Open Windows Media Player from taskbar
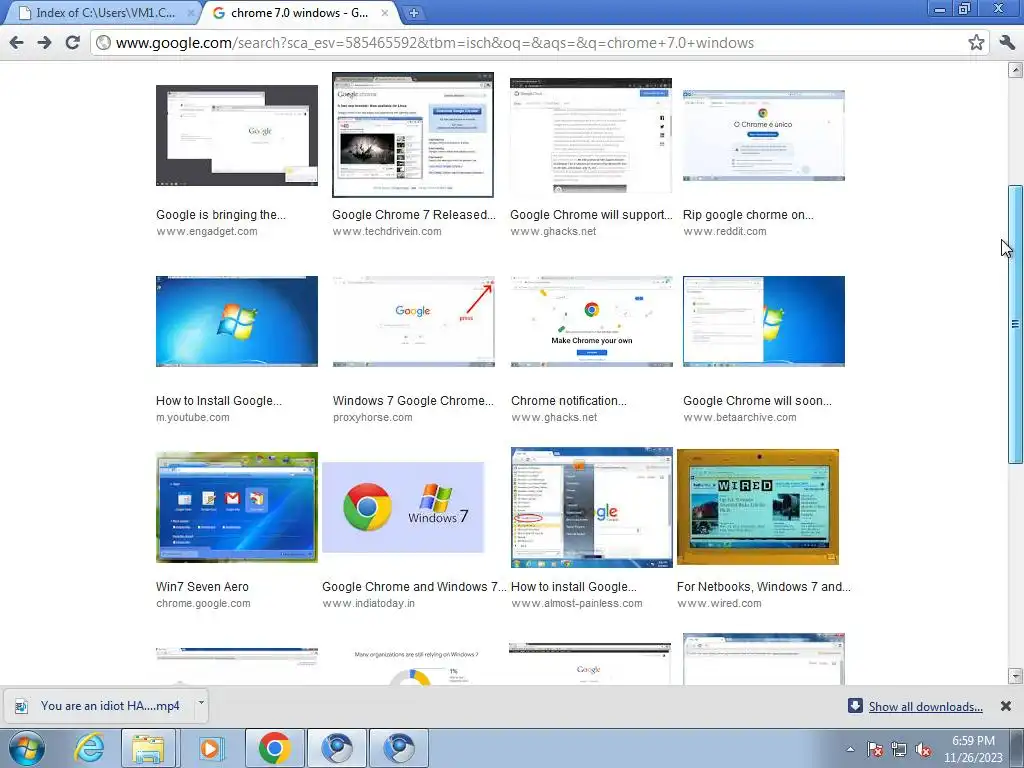Image resolution: width=1024 pixels, height=768 pixels. coord(211,748)
